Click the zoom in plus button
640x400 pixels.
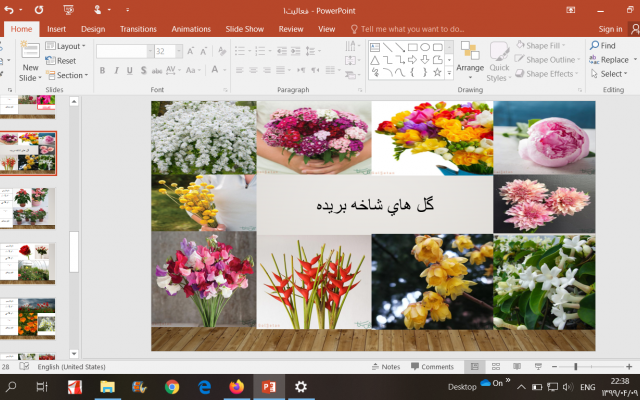coord(629,367)
